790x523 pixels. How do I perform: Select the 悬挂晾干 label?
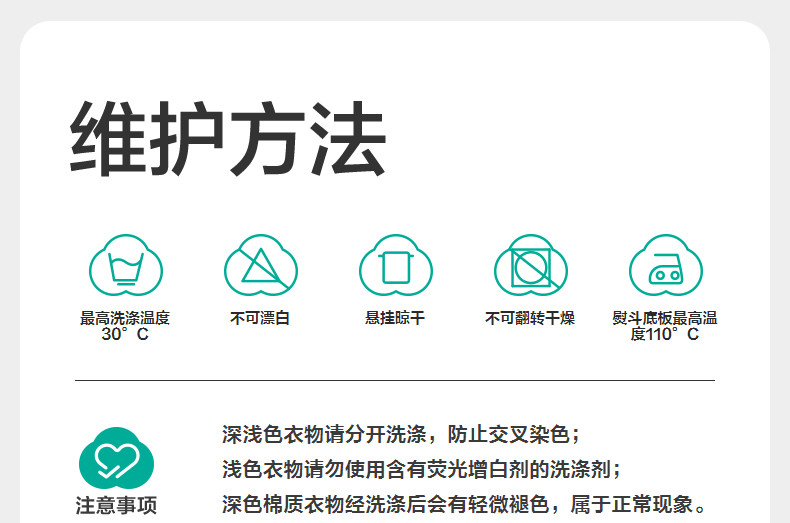395,319
